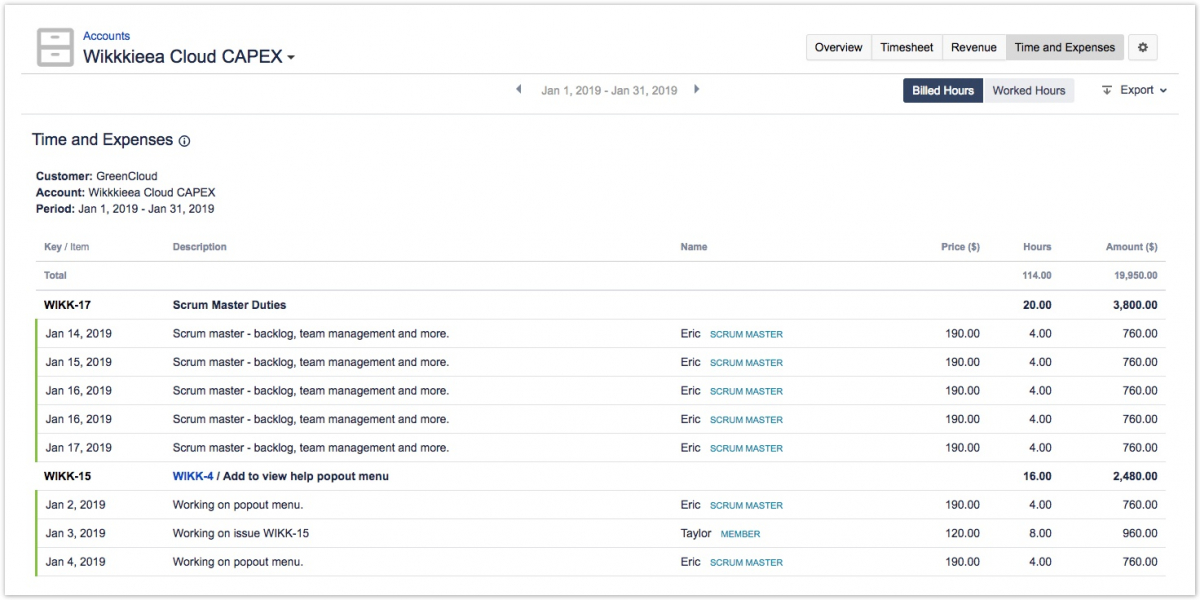Expand the Wikkkieea Cloud CAPEX account dropdown

(291, 58)
